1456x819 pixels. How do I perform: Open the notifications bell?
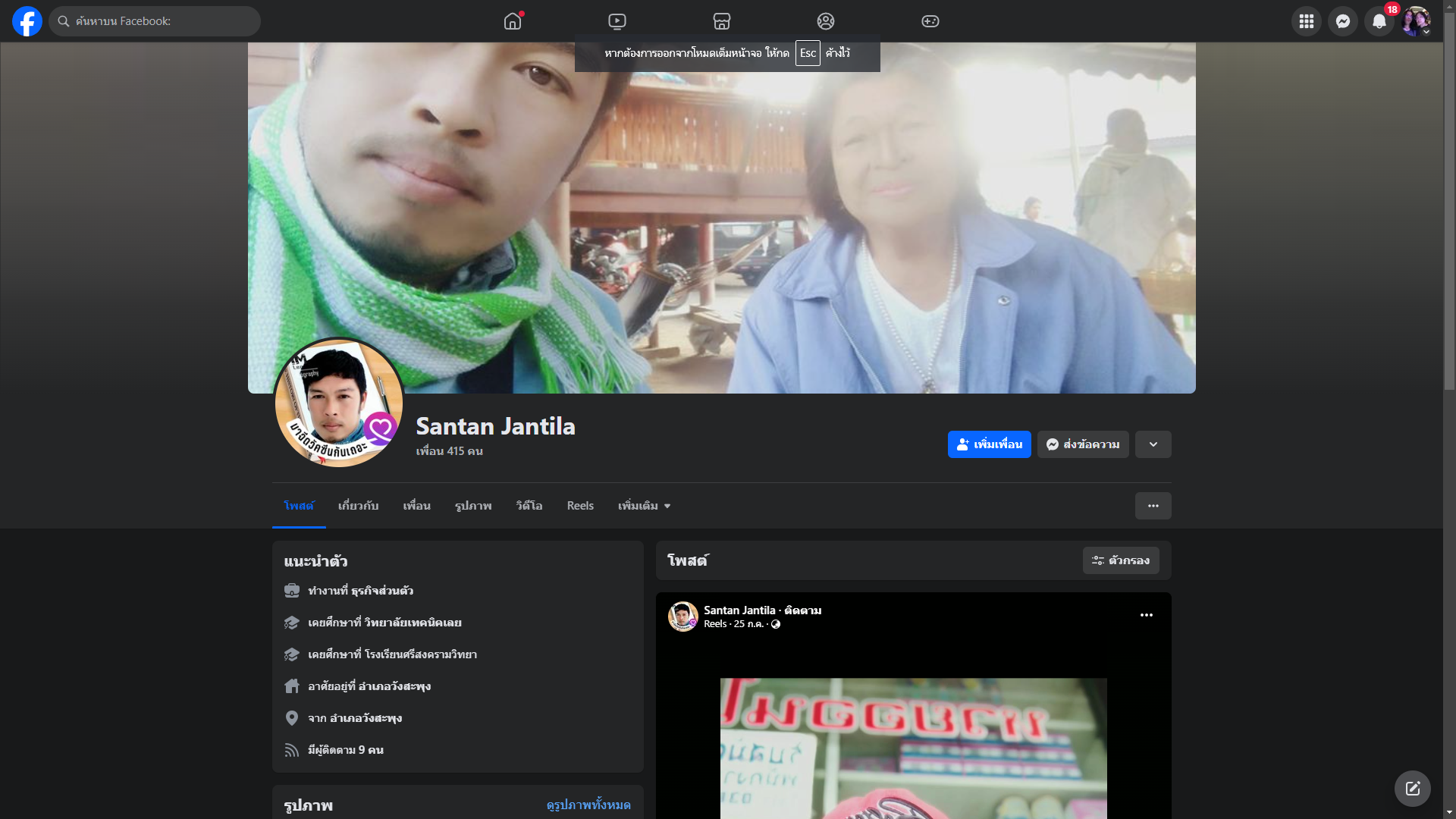(1379, 21)
